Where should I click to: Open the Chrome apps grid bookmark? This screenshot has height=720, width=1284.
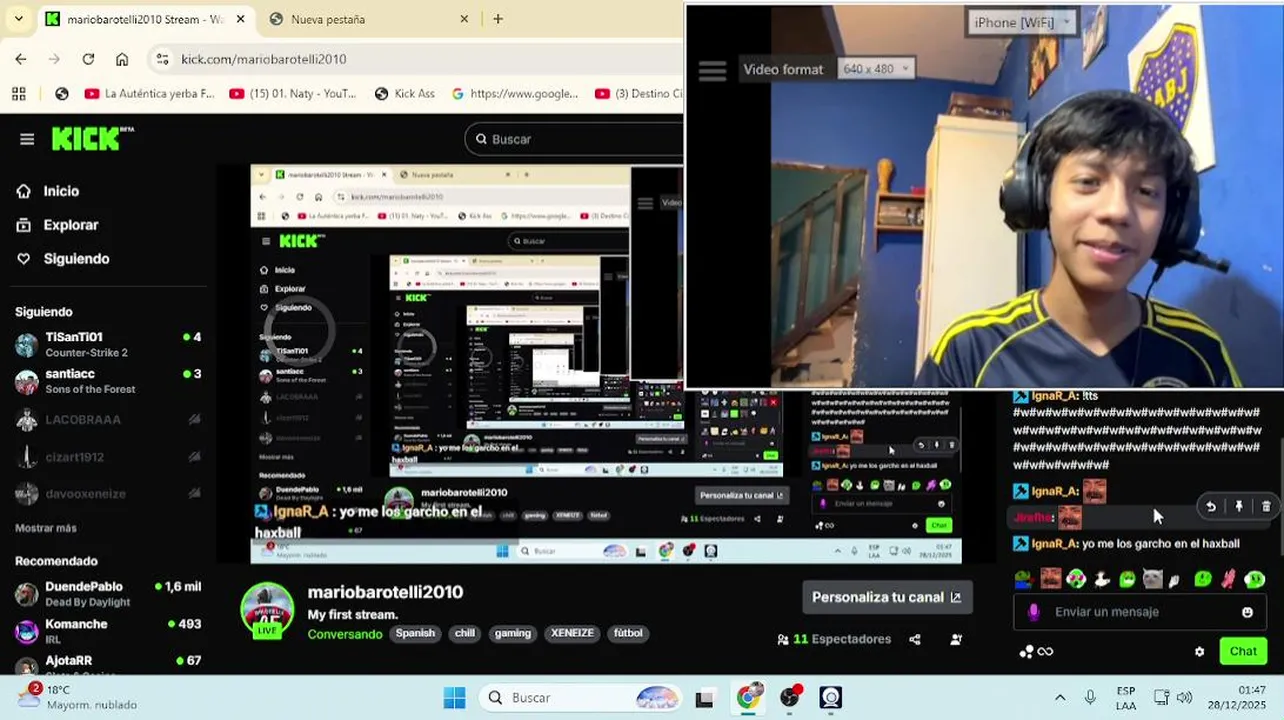tap(18, 94)
